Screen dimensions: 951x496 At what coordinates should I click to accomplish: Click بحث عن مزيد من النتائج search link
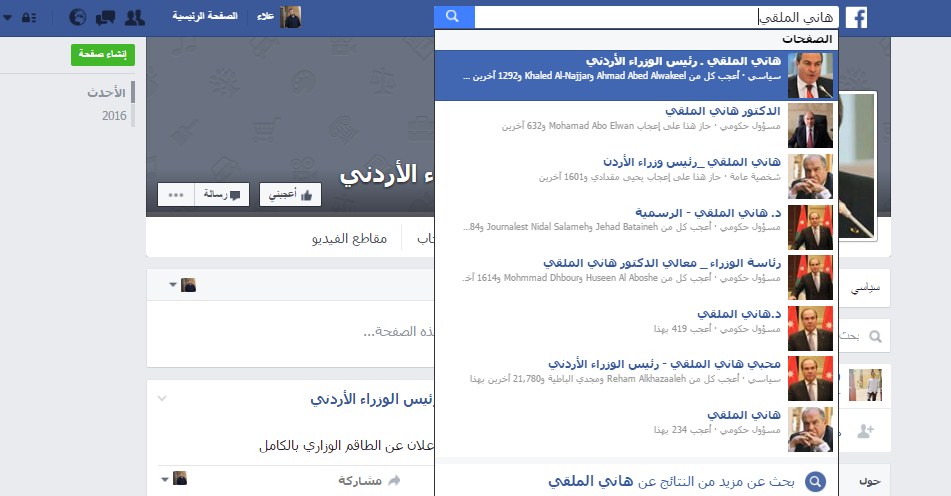[x=671, y=481]
